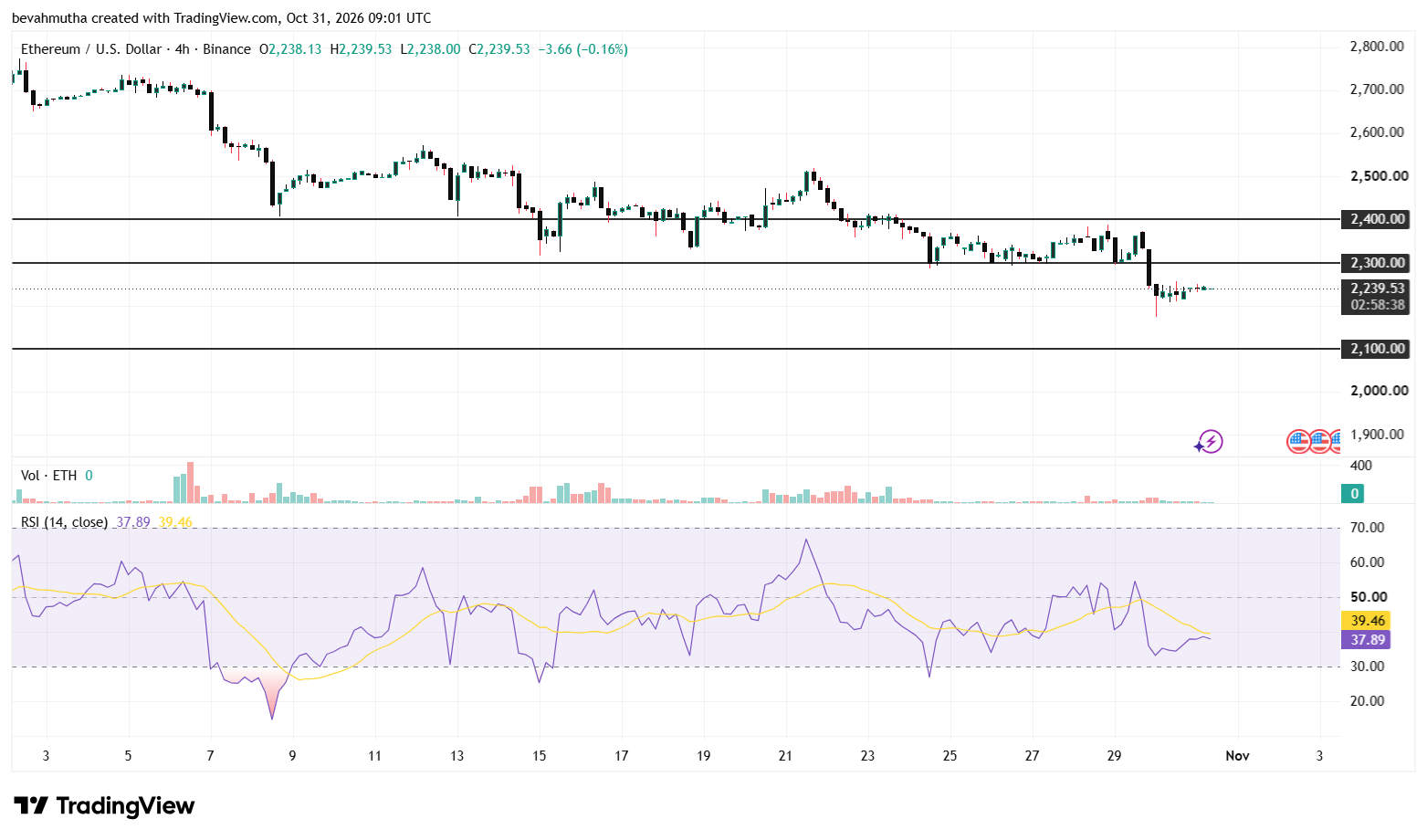Click the purple lightning bolt event icon
This screenshot has height=840, width=1427.
pyautogui.click(x=1210, y=442)
